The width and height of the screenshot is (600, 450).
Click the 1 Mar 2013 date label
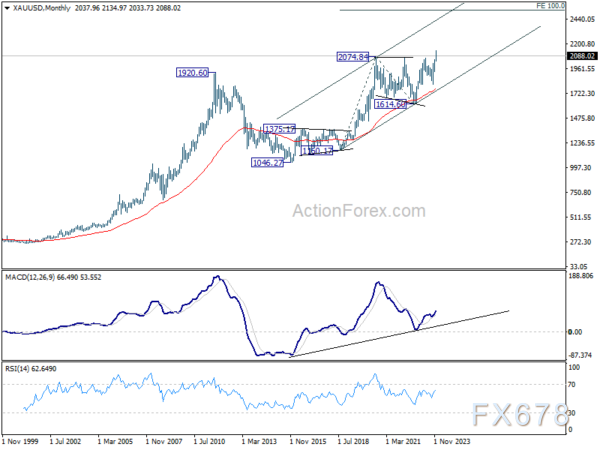point(259,442)
